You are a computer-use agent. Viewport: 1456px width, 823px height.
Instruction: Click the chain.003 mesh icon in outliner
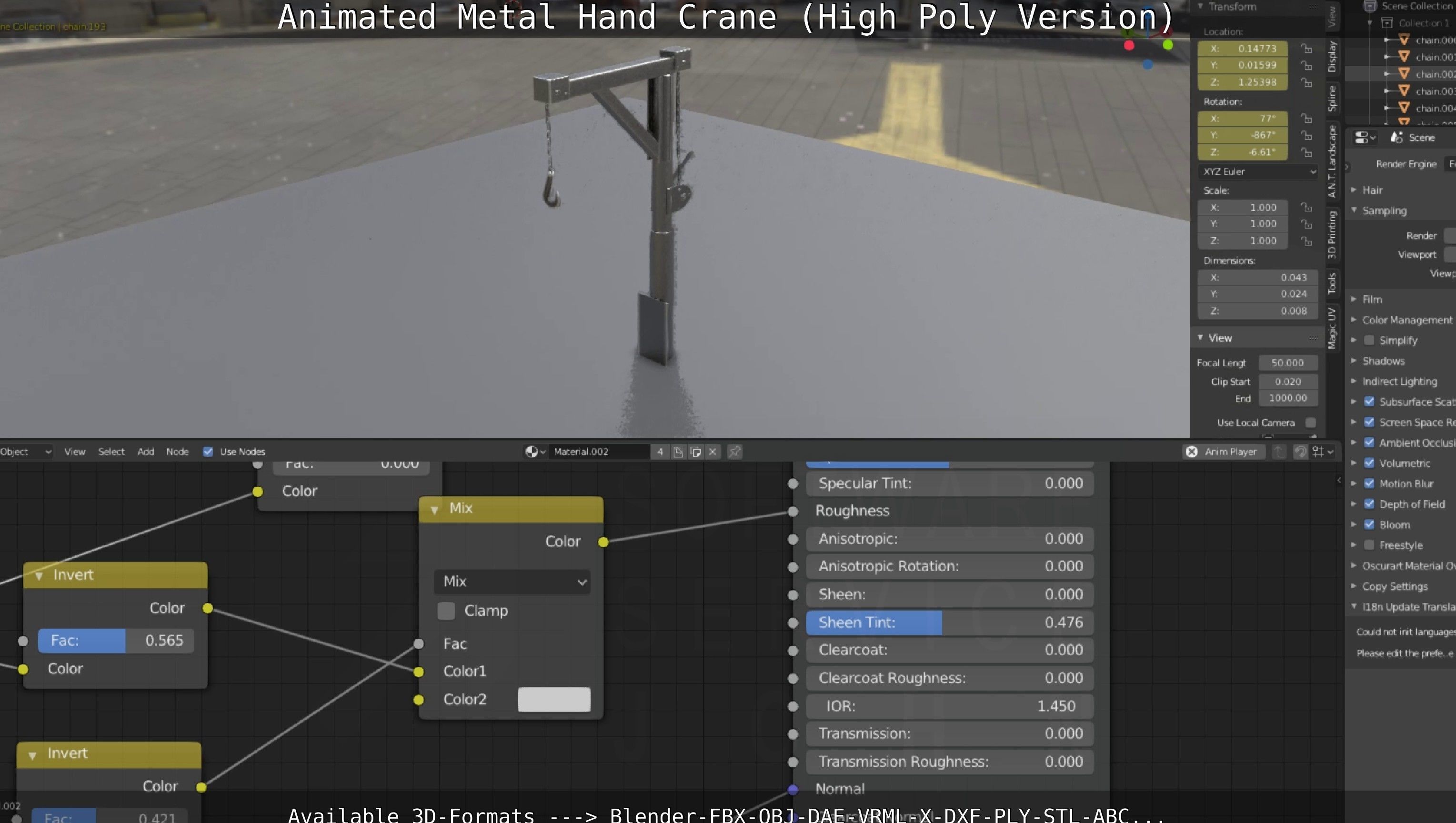pyautogui.click(x=1404, y=90)
